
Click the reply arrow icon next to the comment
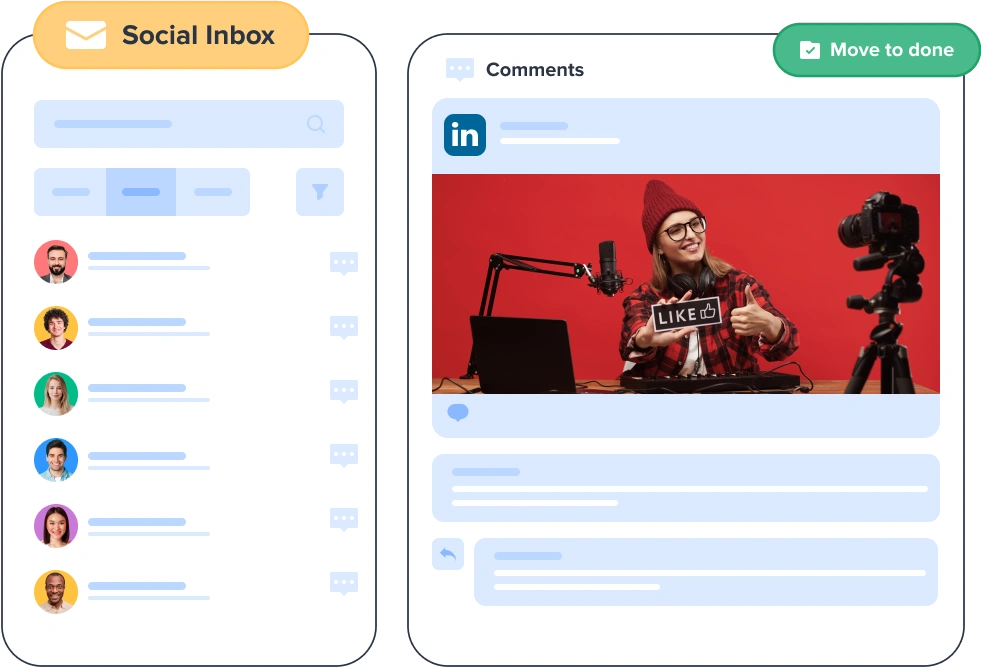pos(448,554)
